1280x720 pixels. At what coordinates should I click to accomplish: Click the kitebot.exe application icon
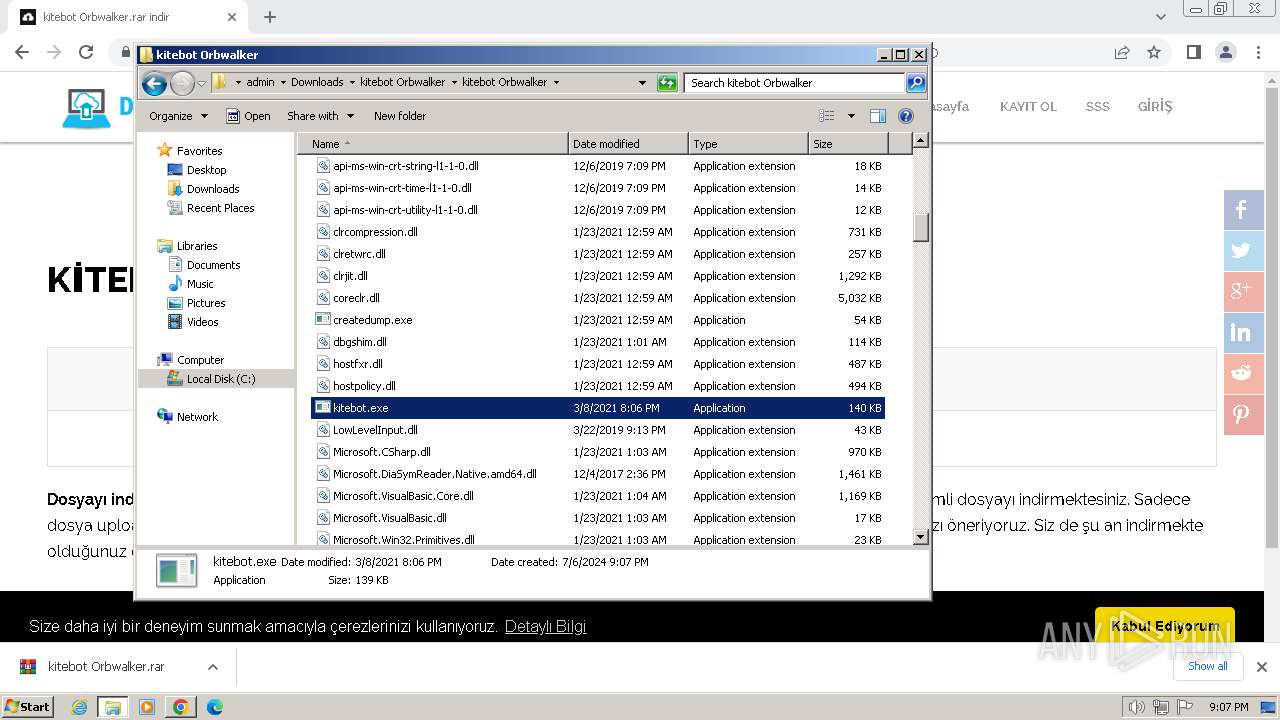coord(322,408)
